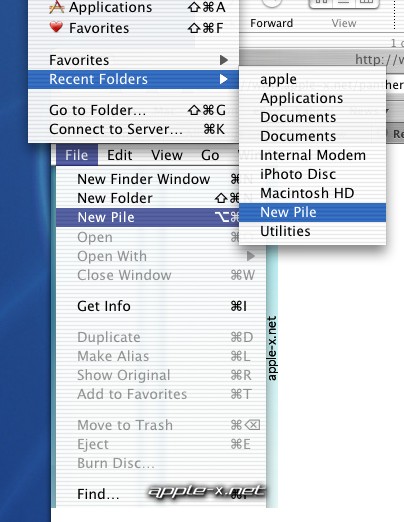The width and height of the screenshot is (404, 522).
Task: Expand the Open With submenu arrow
Action: pyautogui.click(x=251, y=256)
